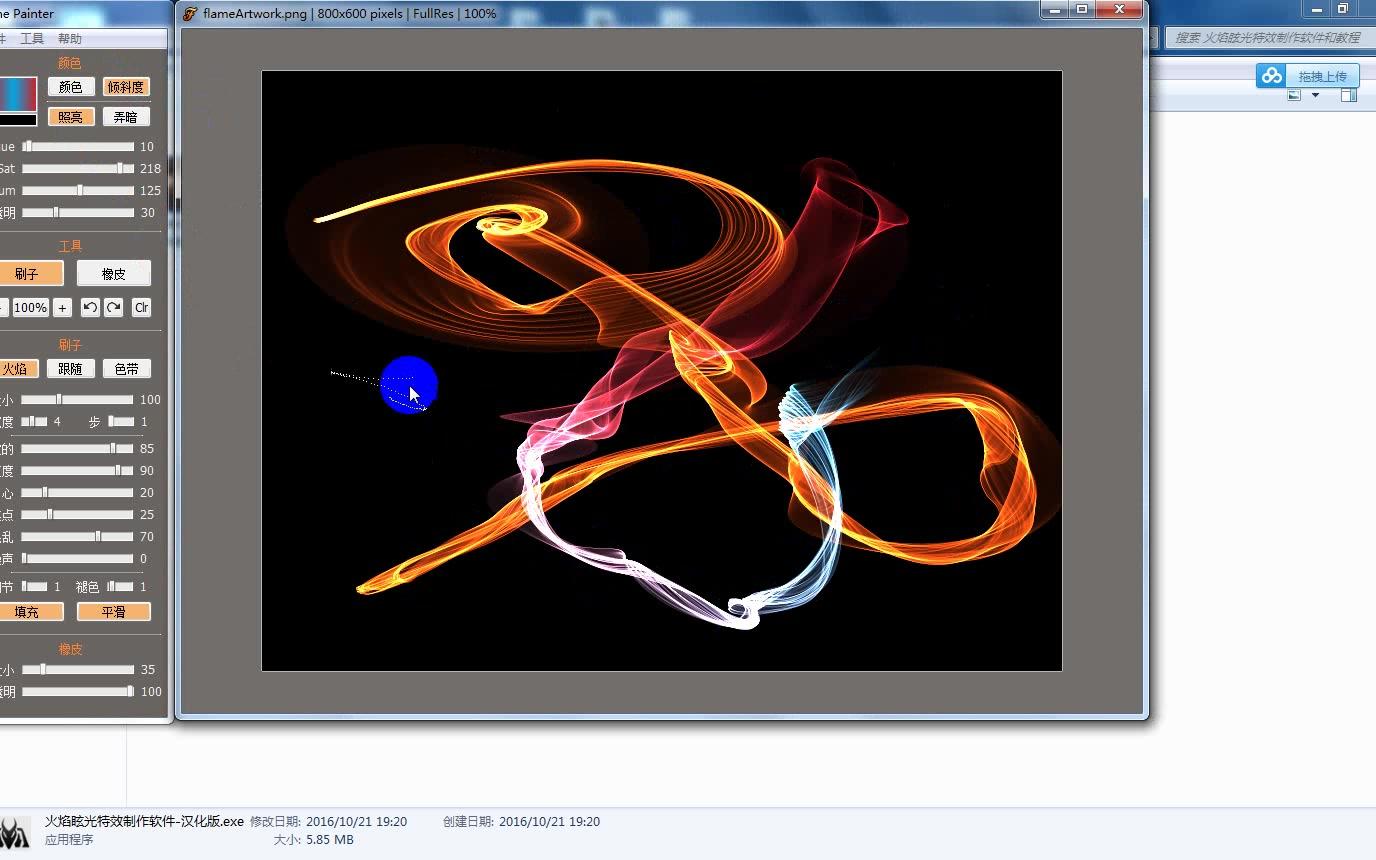Adjust the brush size slider showing 100
This screenshot has height=860, width=1376.
(x=78, y=400)
